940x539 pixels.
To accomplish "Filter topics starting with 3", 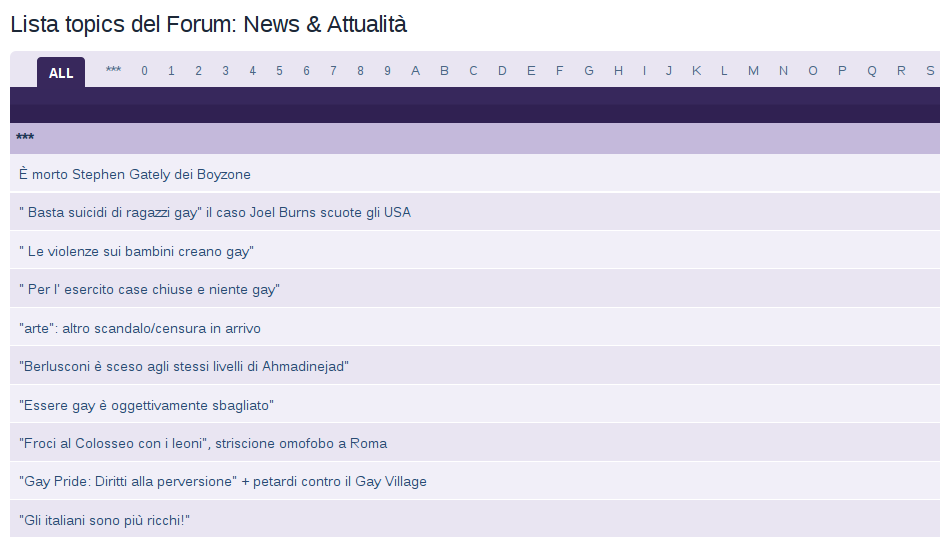I will [225, 71].
